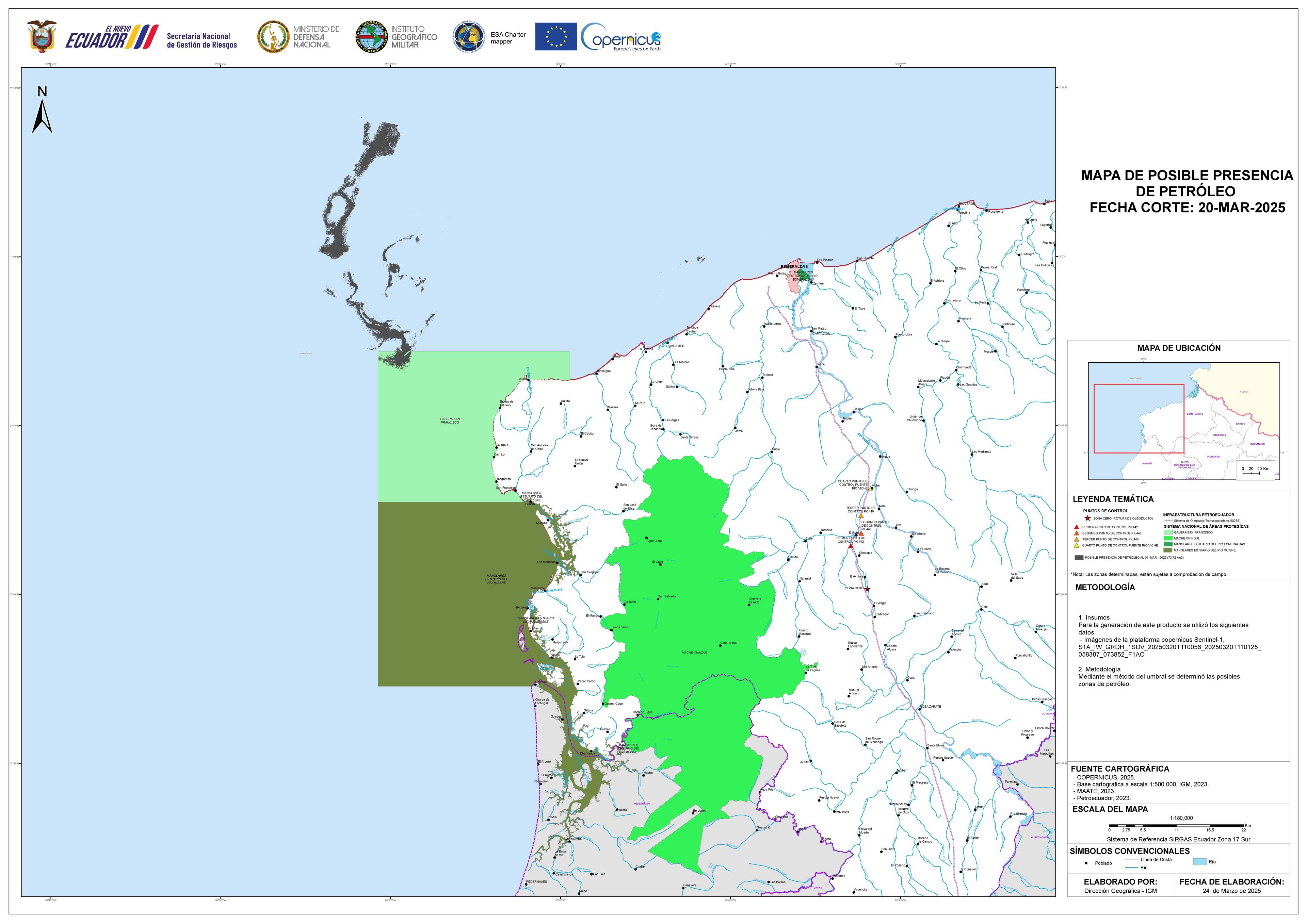Click the yellow triangle for Río Viche legend

(1076, 546)
